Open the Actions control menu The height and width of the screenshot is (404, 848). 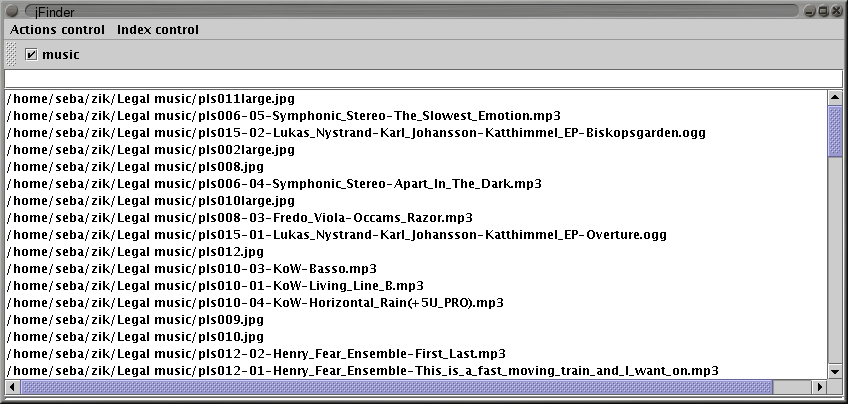tap(57, 30)
